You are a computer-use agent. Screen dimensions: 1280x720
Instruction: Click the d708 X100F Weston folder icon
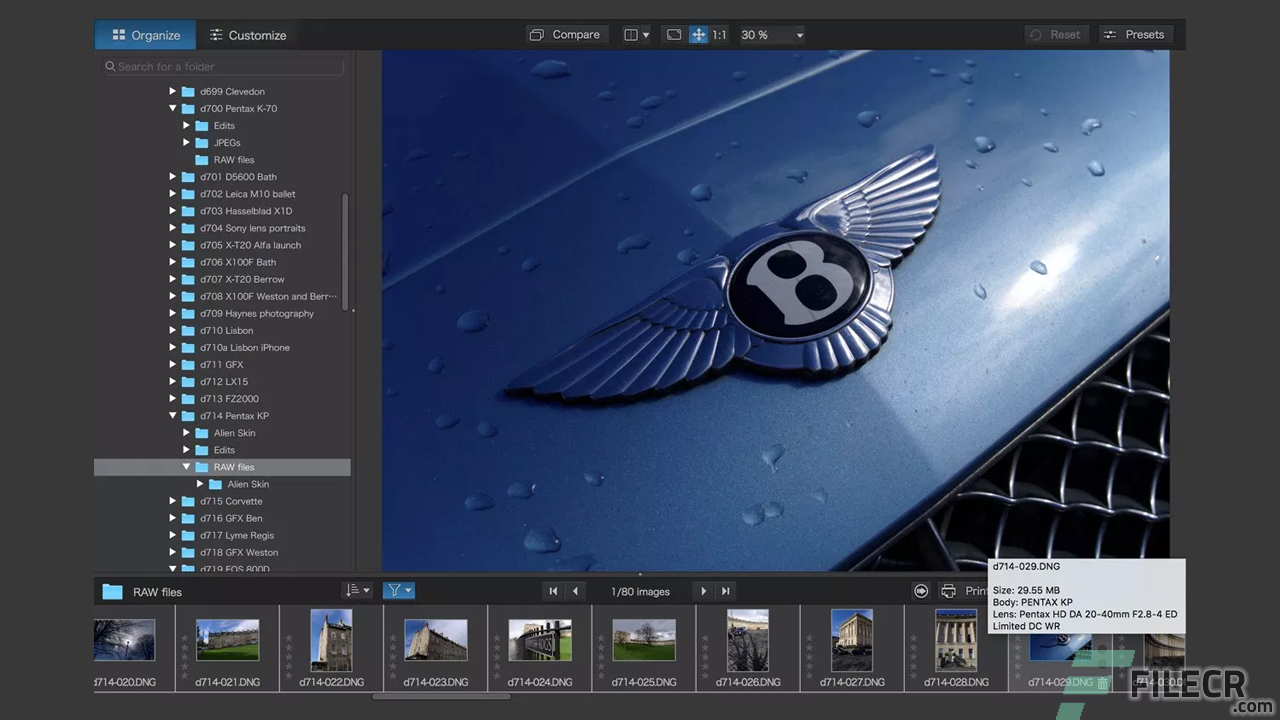pos(187,296)
